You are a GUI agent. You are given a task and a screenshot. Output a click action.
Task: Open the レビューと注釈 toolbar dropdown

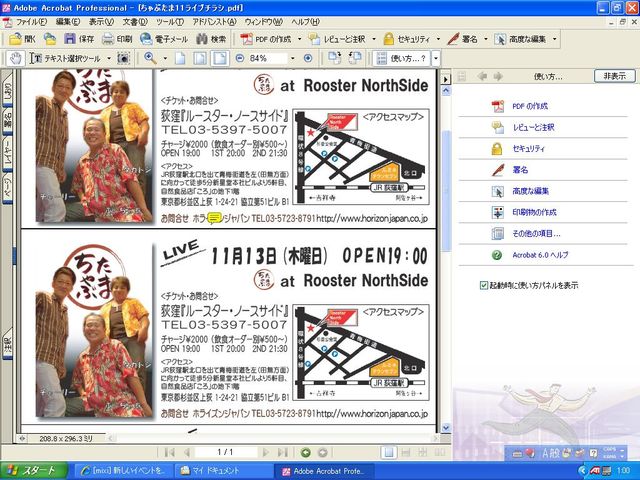374,39
